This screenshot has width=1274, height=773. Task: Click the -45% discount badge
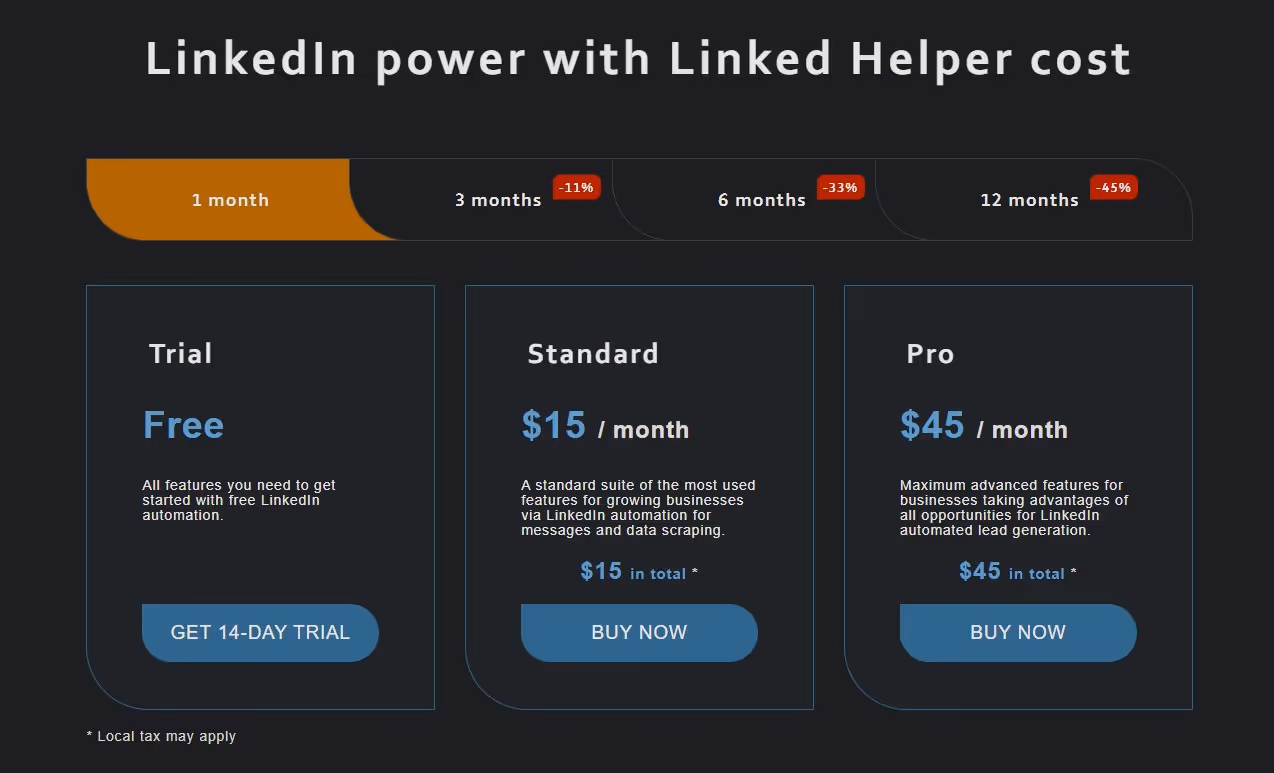coord(1113,187)
